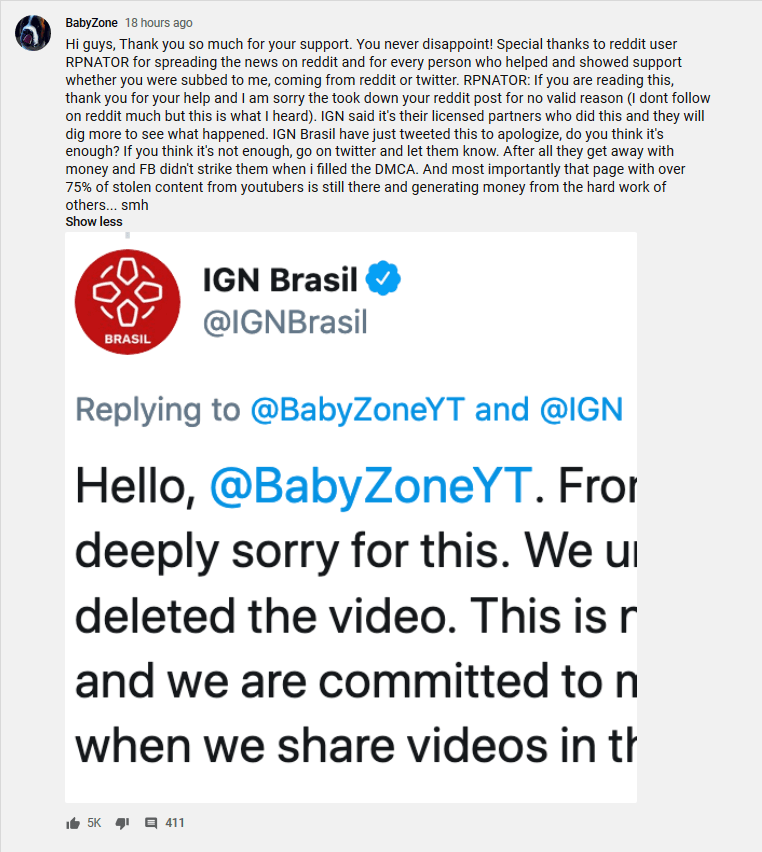This screenshot has width=762, height=852.
Task: Click the 'Replying to' gray label
Action: 158,410
